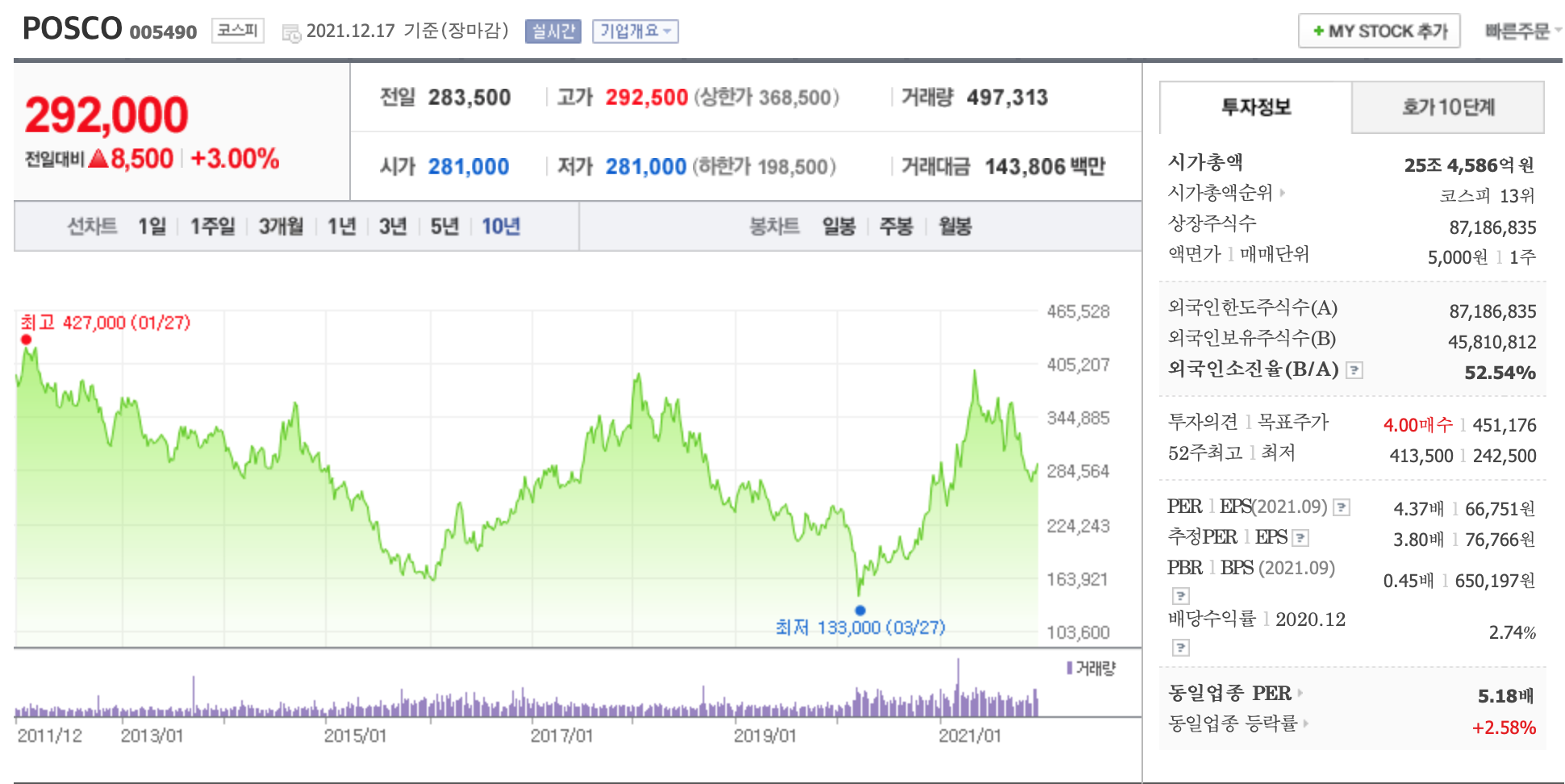The width and height of the screenshot is (1565, 784).
Task: Open the 기업개요 dropdown
Action: pyautogui.click(x=636, y=31)
